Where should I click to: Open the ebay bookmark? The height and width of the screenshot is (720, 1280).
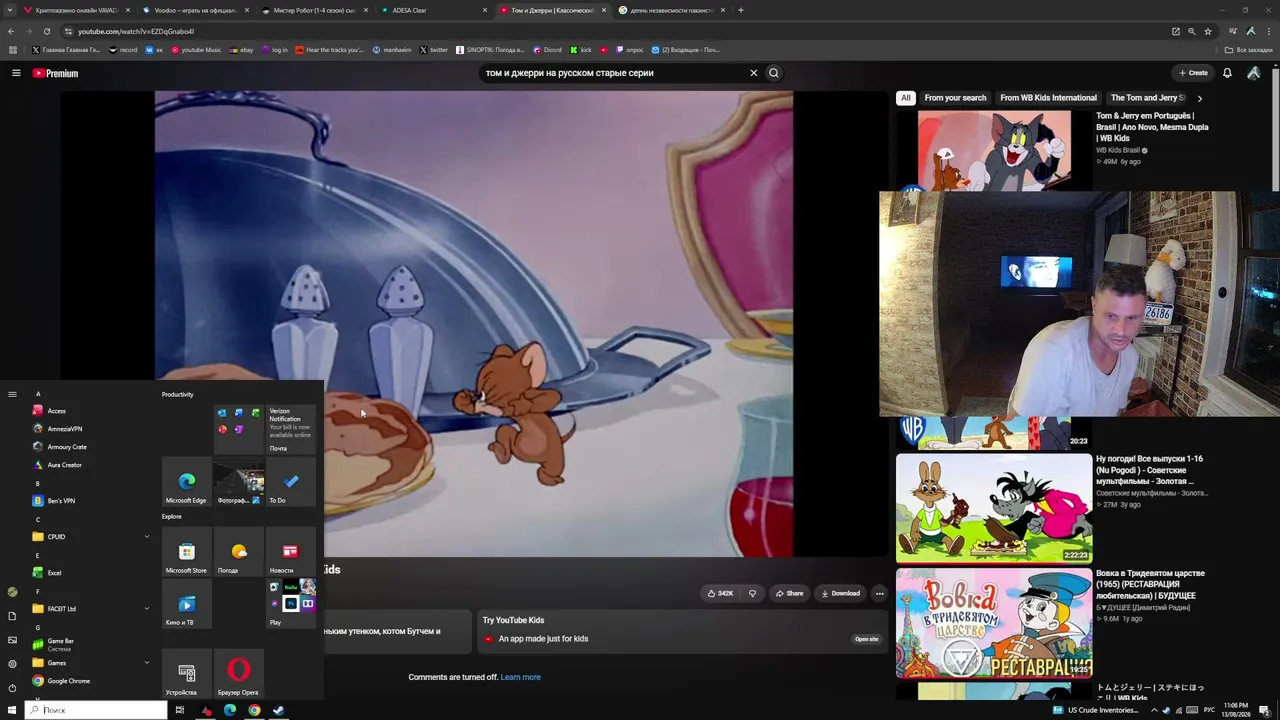point(241,50)
